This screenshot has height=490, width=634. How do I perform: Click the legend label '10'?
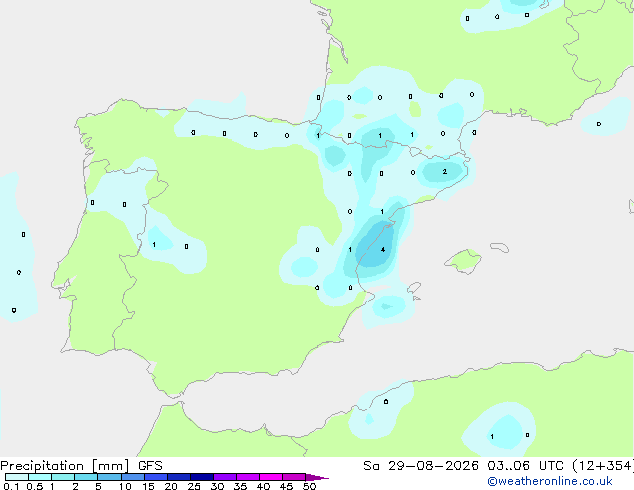point(125,486)
